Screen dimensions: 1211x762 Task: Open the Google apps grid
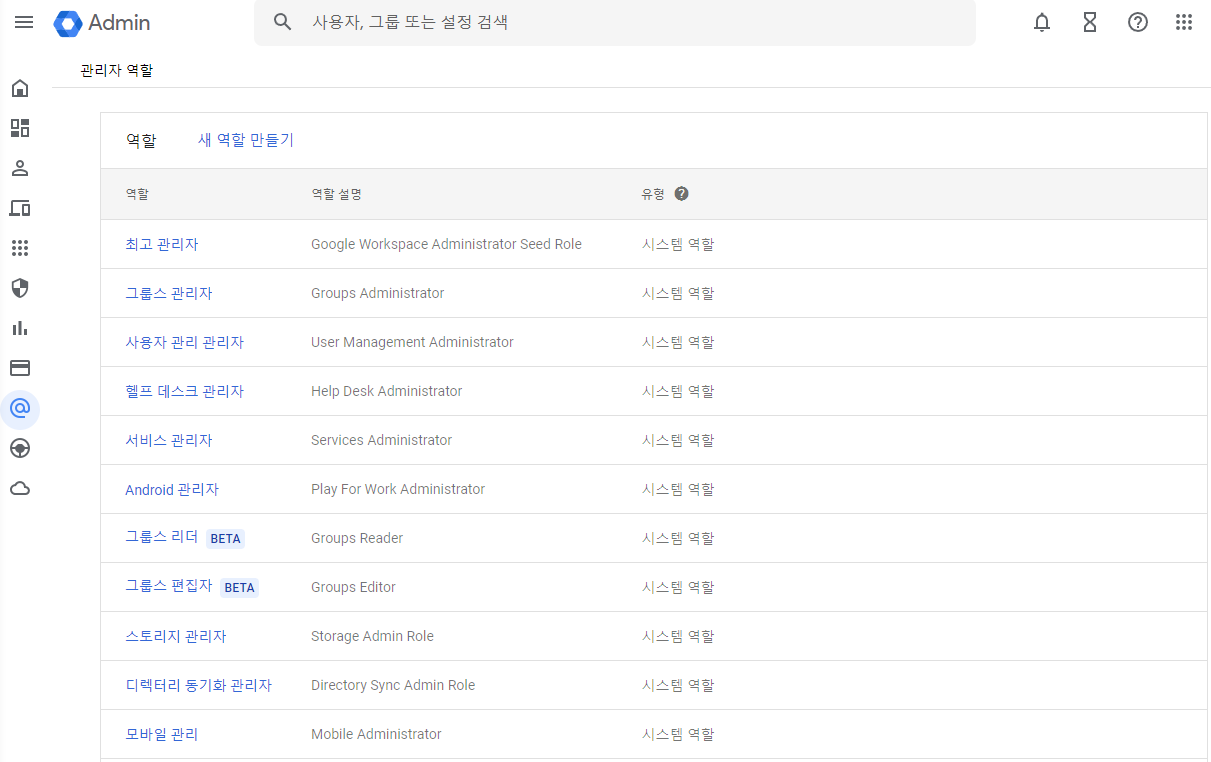click(1184, 22)
